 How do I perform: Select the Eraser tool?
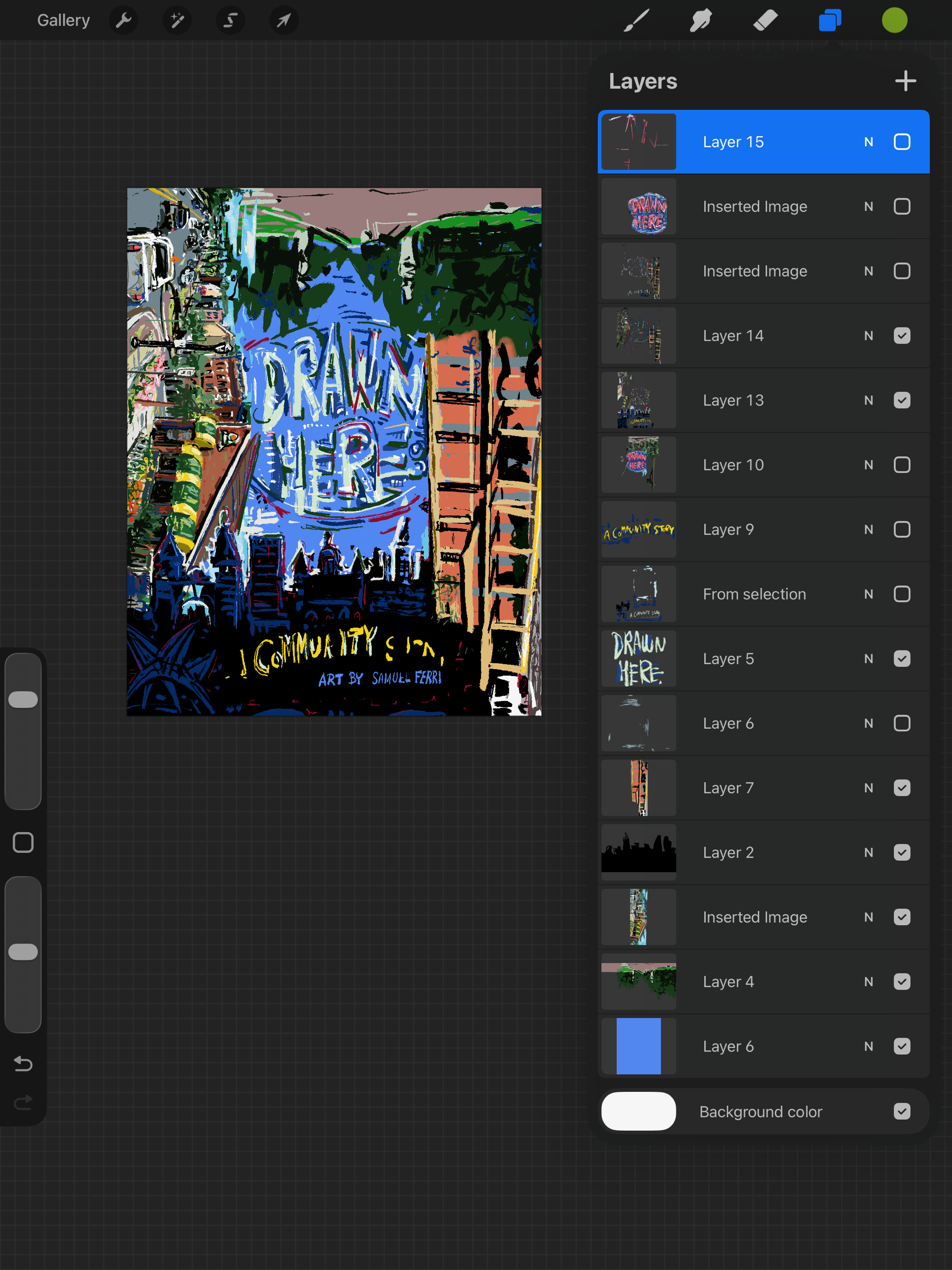point(765,21)
